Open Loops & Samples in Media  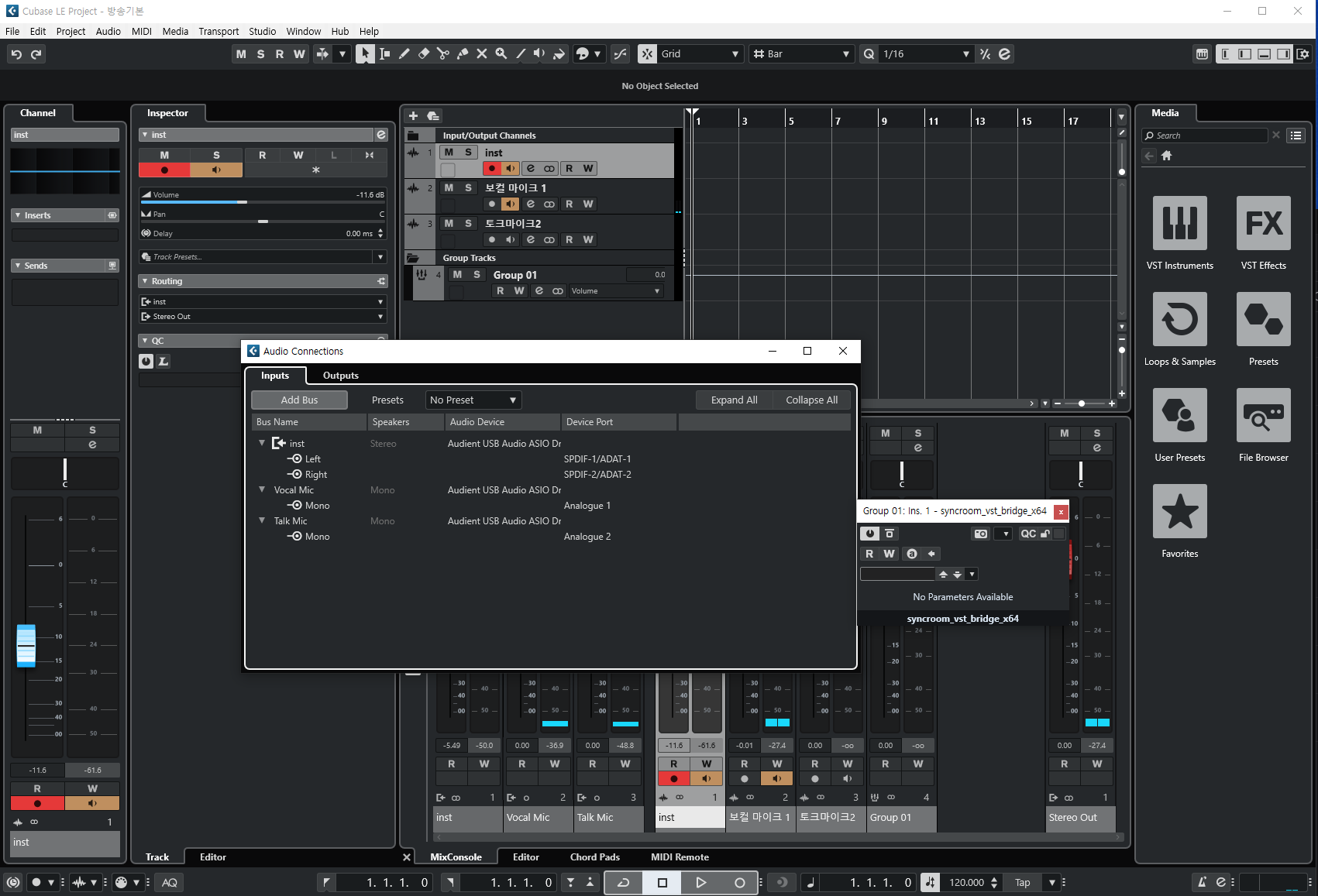(x=1179, y=319)
